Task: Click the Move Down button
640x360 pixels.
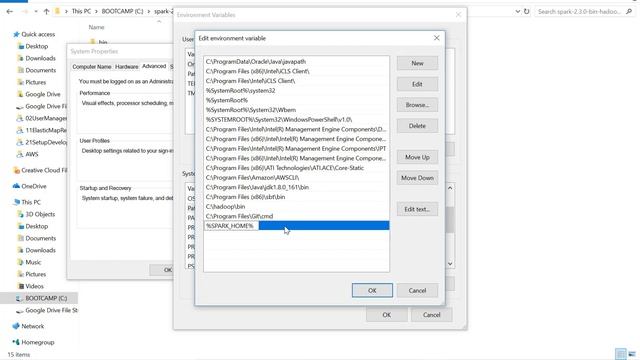Action: point(417,178)
